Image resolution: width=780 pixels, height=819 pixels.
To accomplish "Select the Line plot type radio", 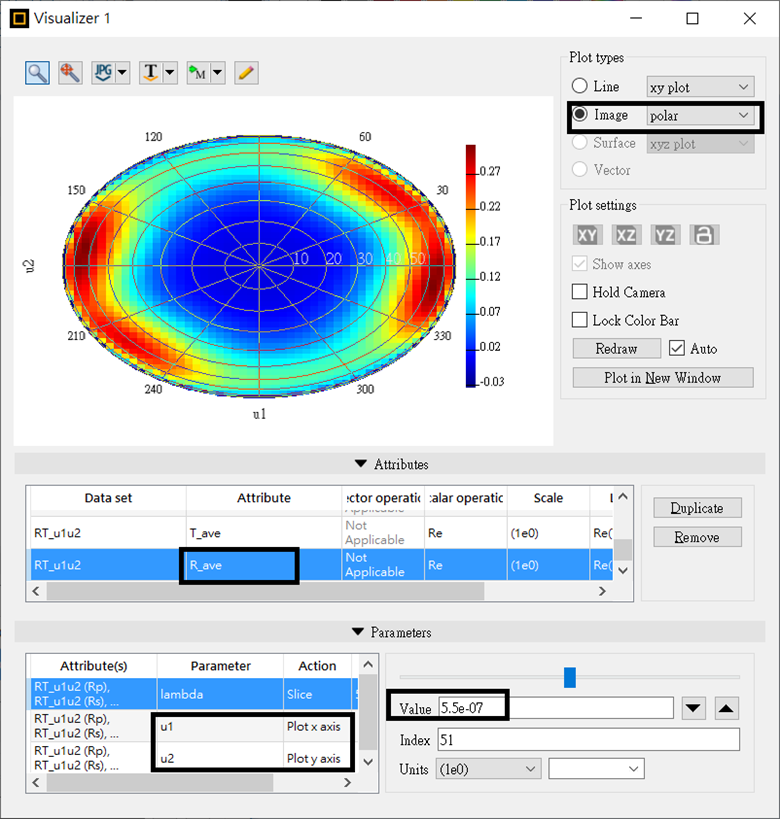I will [579, 86].
